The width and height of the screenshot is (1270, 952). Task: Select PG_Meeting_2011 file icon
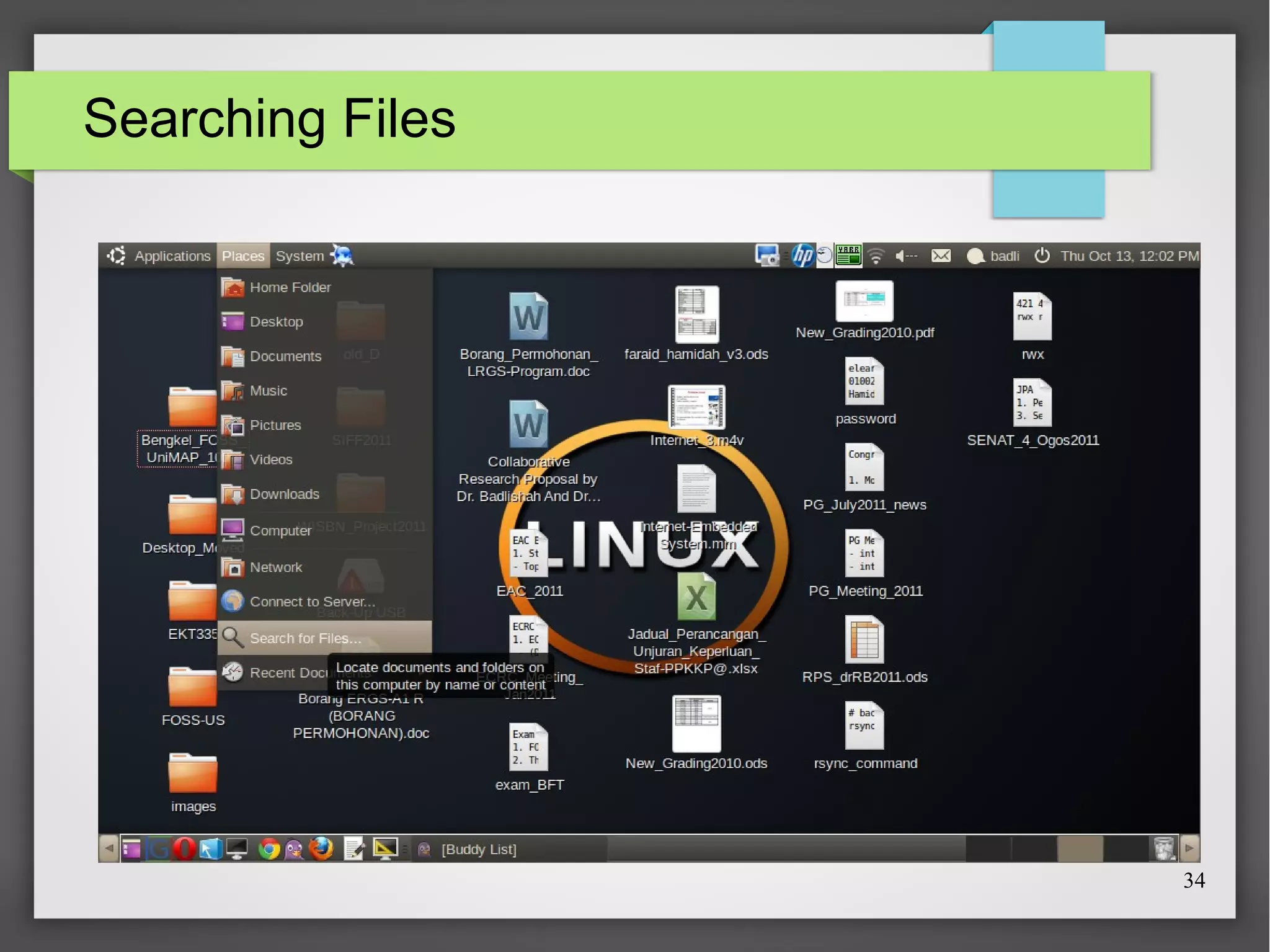[865, 553]
